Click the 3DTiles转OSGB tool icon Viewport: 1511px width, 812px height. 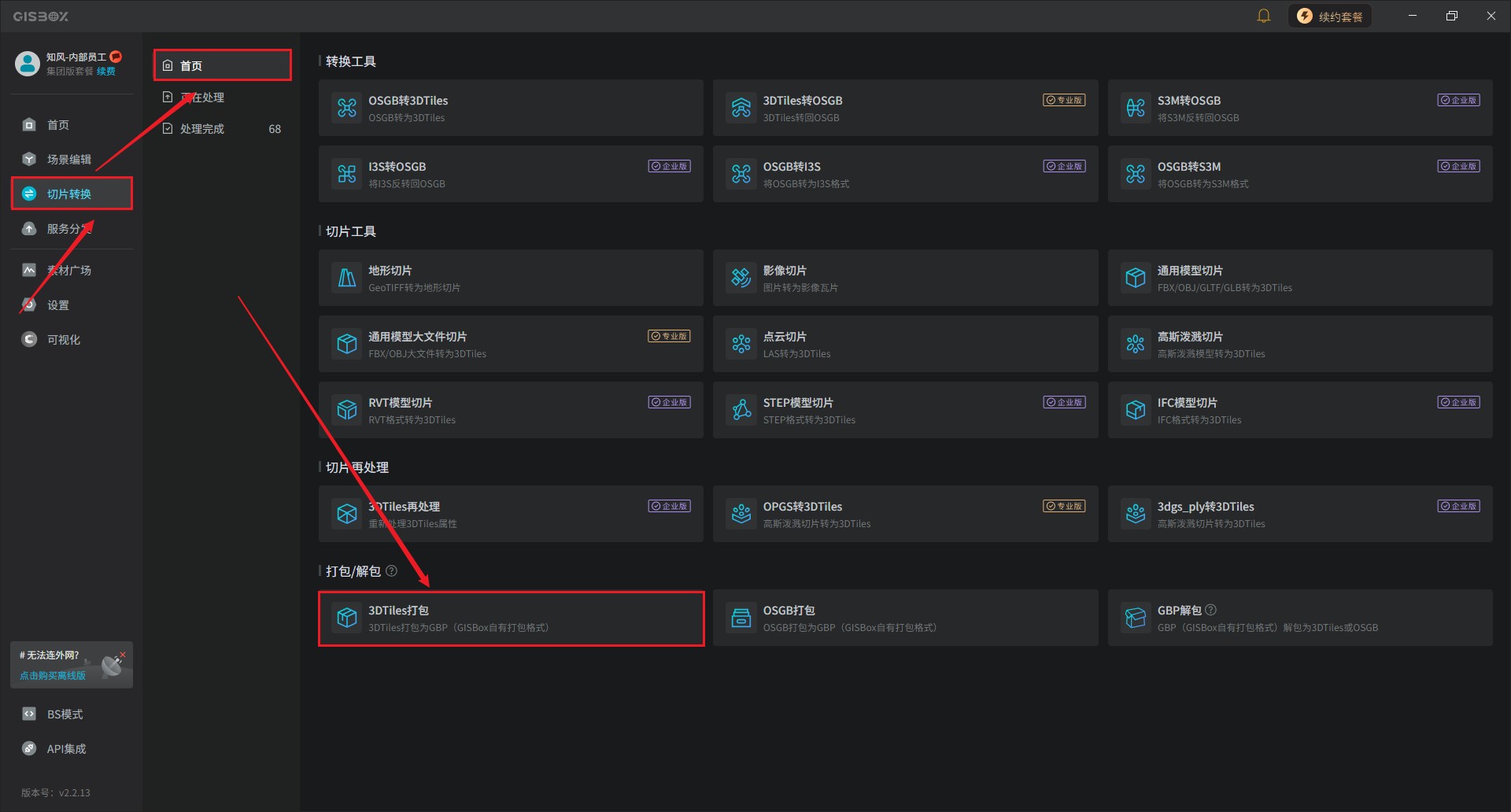point(741,108)
